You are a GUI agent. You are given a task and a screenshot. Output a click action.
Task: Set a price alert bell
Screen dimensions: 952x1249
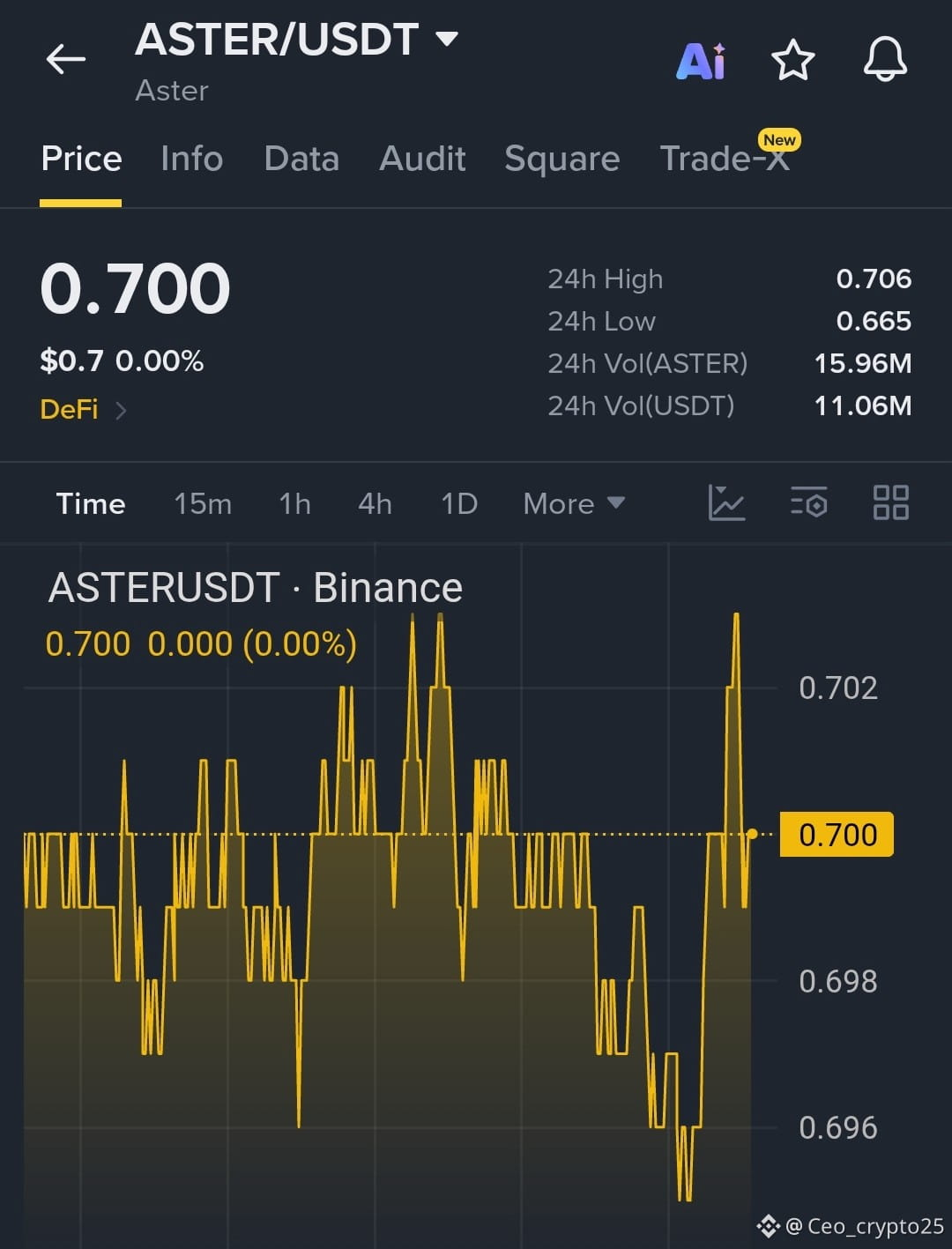pyautogui.click(x=885, y=60)
